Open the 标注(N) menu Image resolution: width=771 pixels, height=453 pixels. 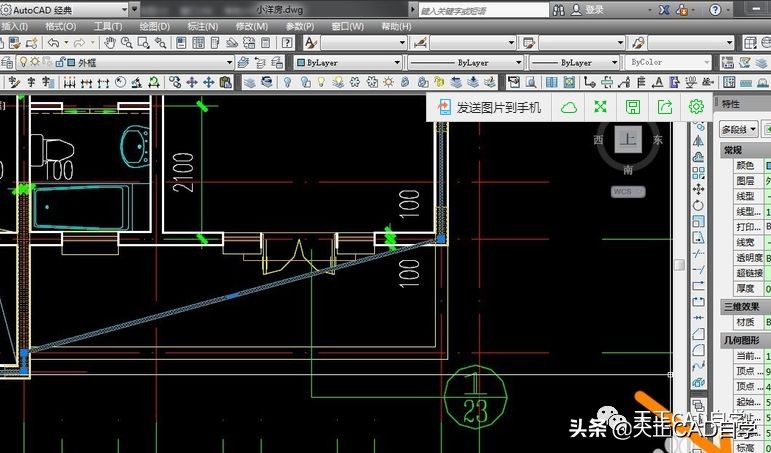[x=203, y=27]
